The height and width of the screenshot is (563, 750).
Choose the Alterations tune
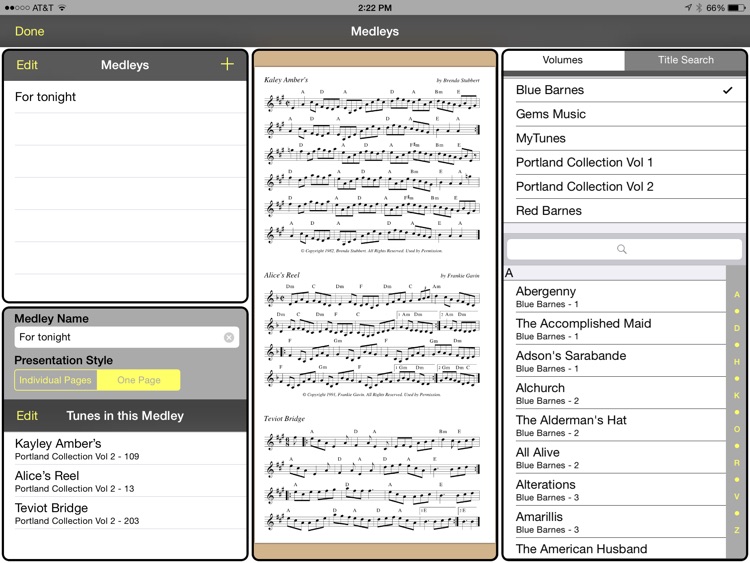(615, 490)
